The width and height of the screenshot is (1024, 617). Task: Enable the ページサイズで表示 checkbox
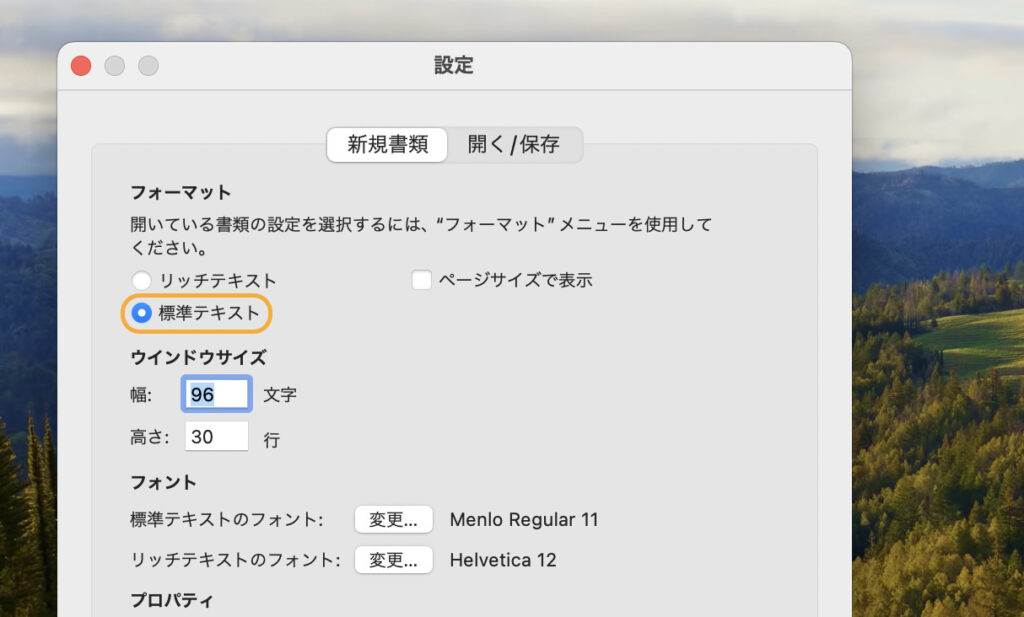(422, 281)
